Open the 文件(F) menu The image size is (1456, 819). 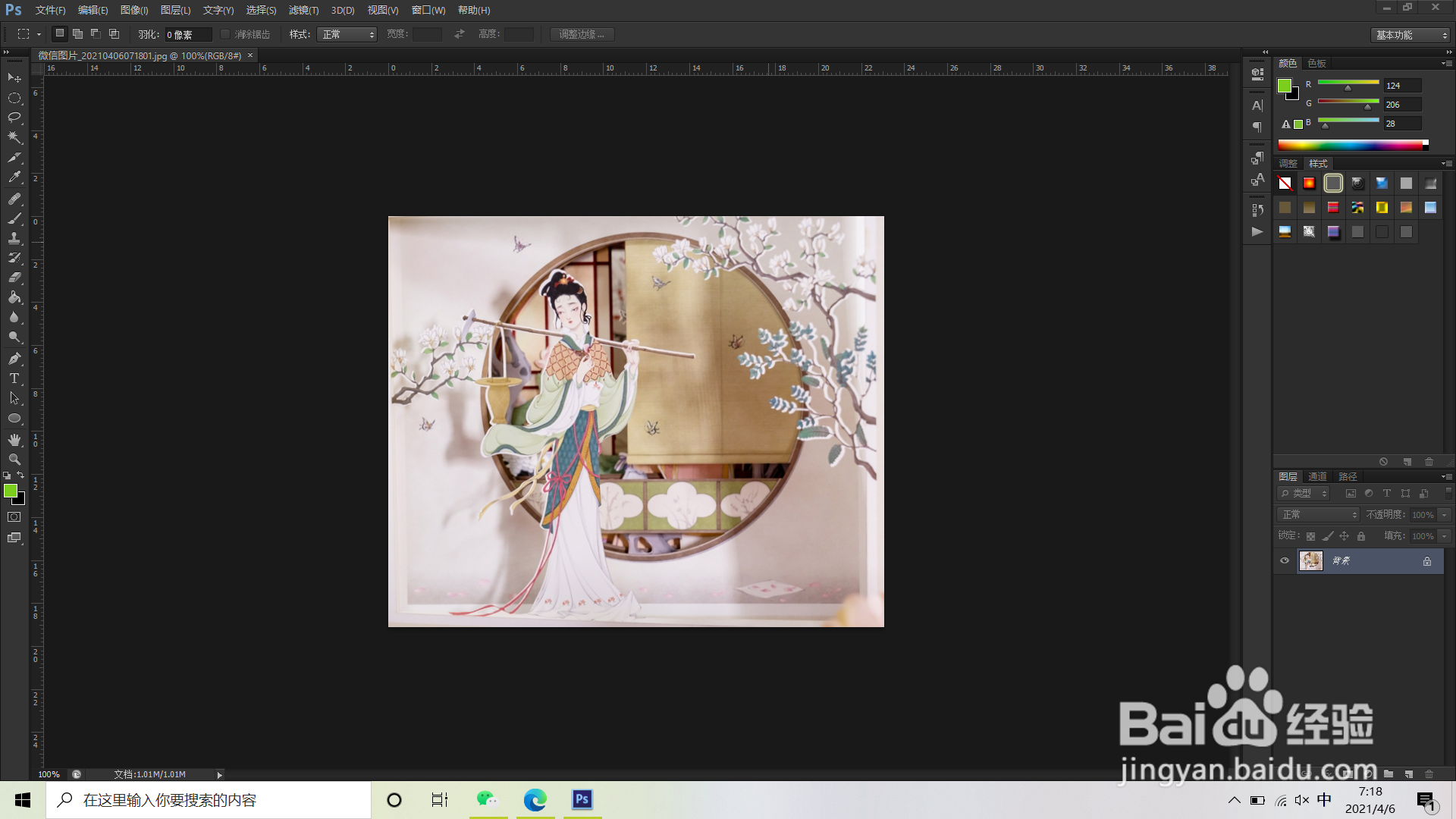(x=50, y=10)
